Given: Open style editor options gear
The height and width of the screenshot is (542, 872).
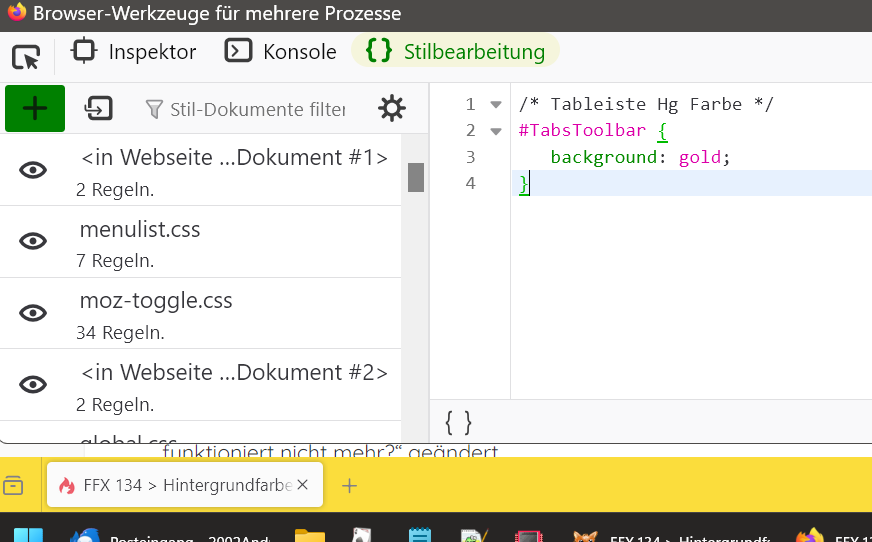Looking at the screenshot, I should [x=392, y=108].
